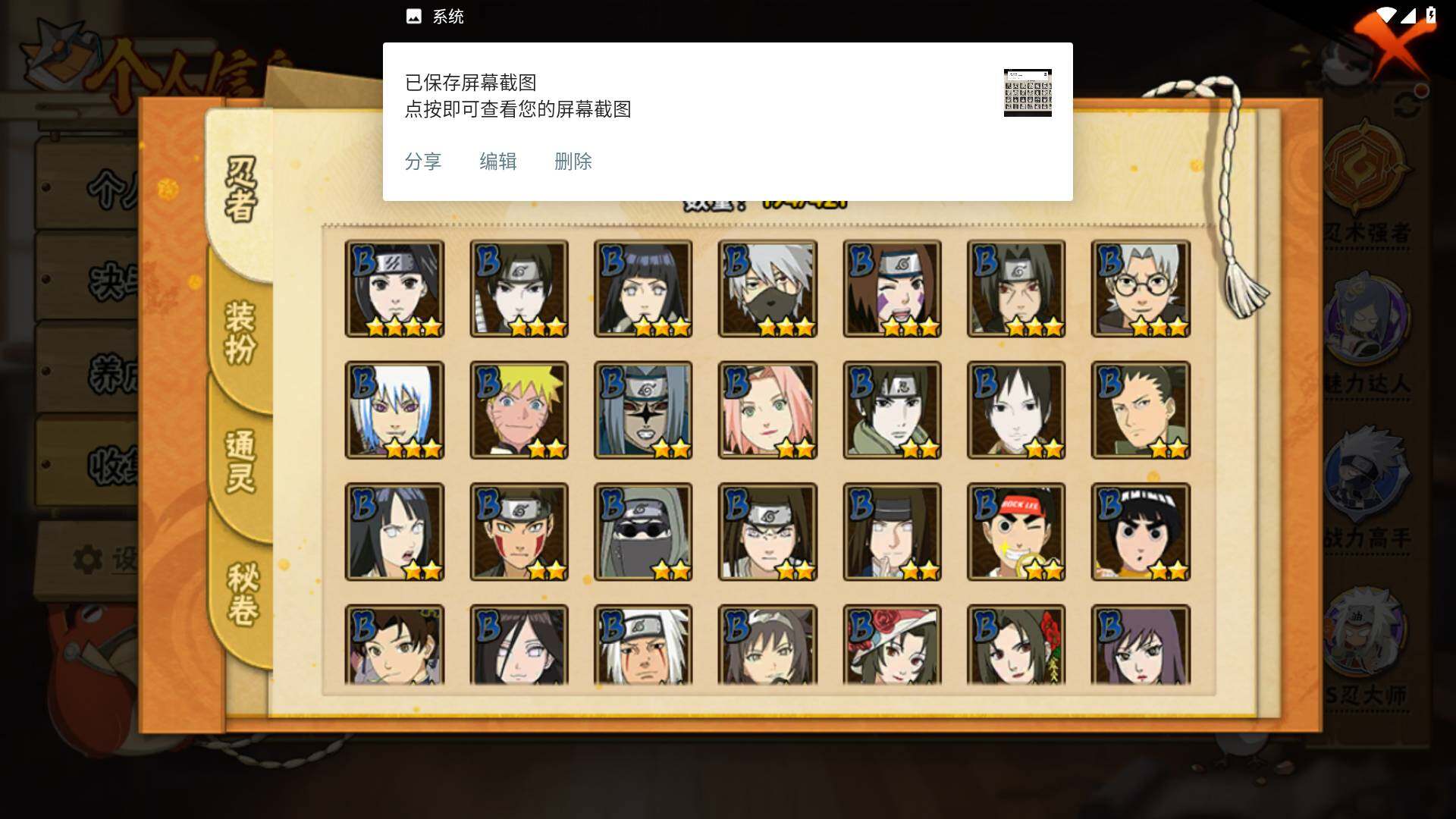The height and width of the screenshot is (819, 1456).
Task: Tap 分享 in the screenshot notification
Action: (x=423, y=162)
